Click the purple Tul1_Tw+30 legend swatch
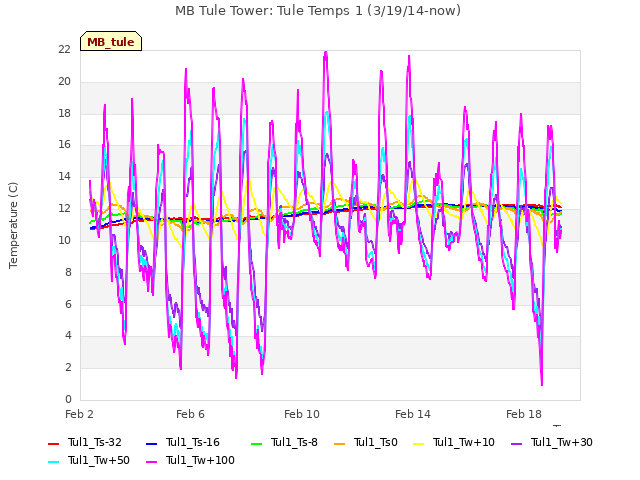 tap(517, 444)
